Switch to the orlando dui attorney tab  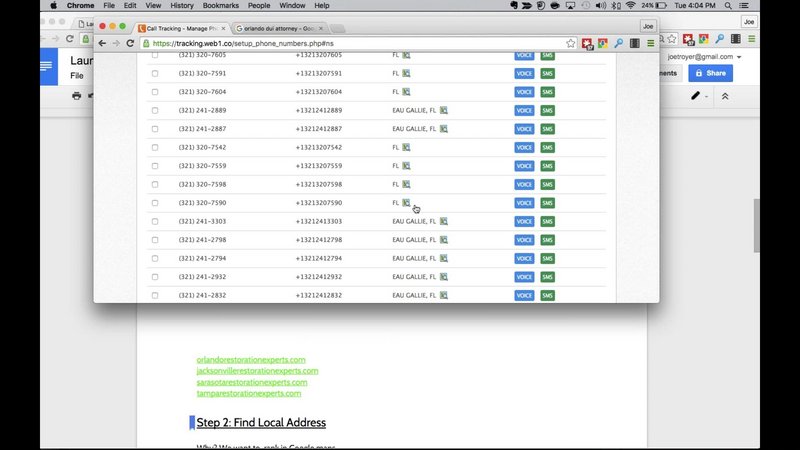[278, 29]
